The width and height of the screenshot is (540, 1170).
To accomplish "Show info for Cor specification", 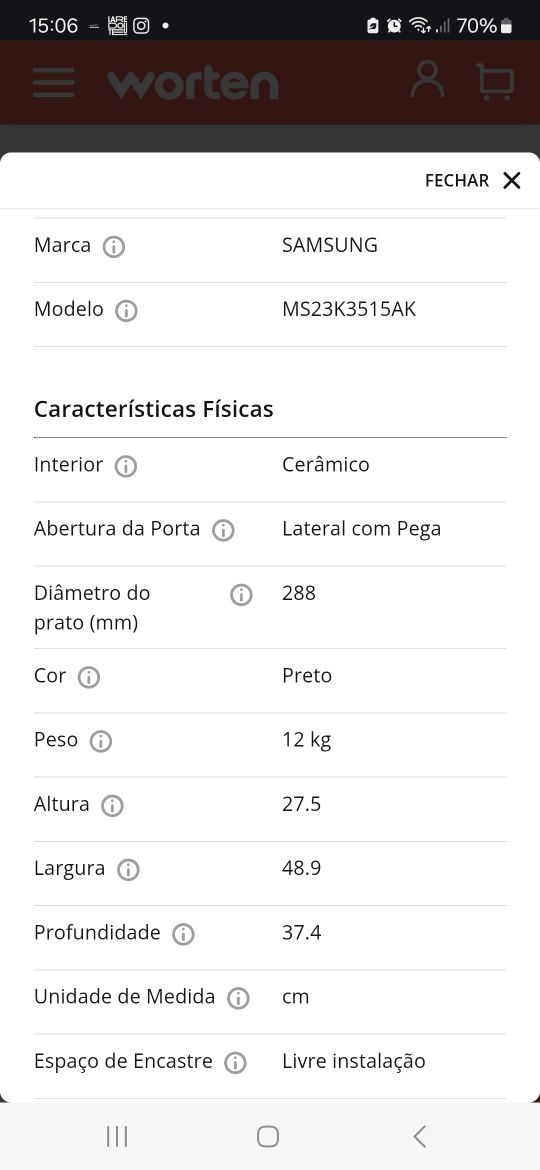I will coord(89,678).
